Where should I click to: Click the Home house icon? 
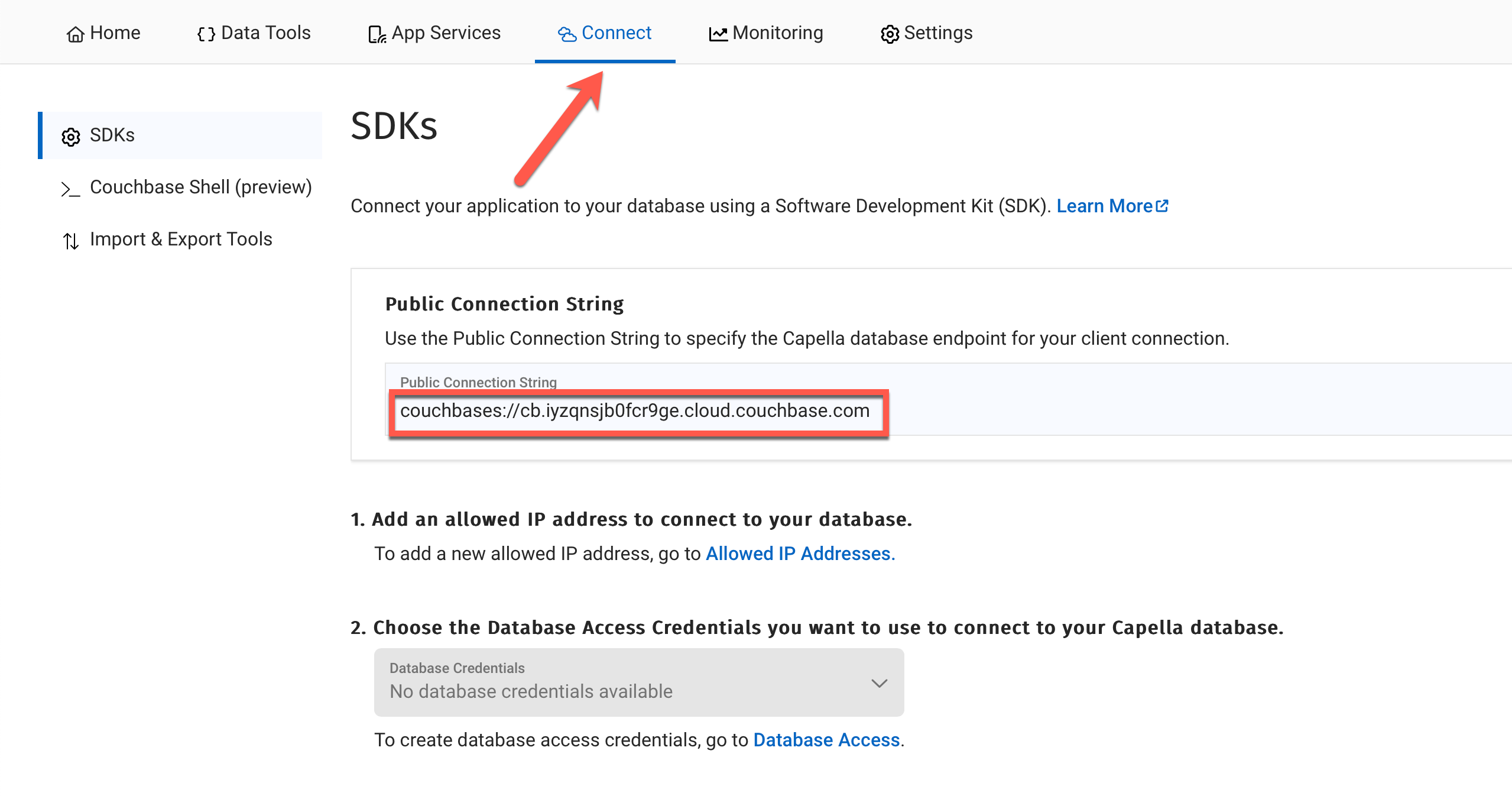pyautogui.click(x=75, y=34)
